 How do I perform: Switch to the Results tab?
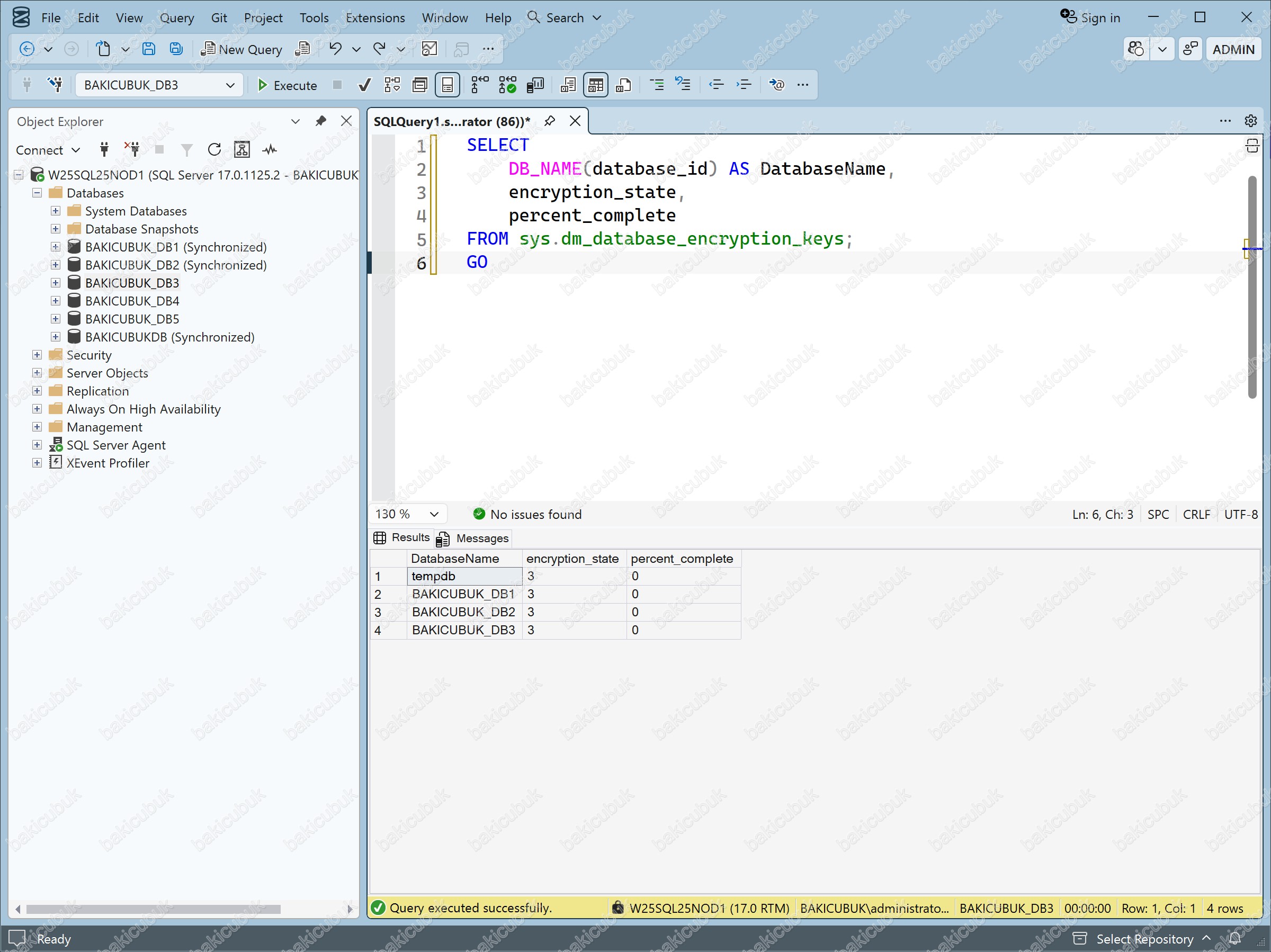tap(401, 538)
